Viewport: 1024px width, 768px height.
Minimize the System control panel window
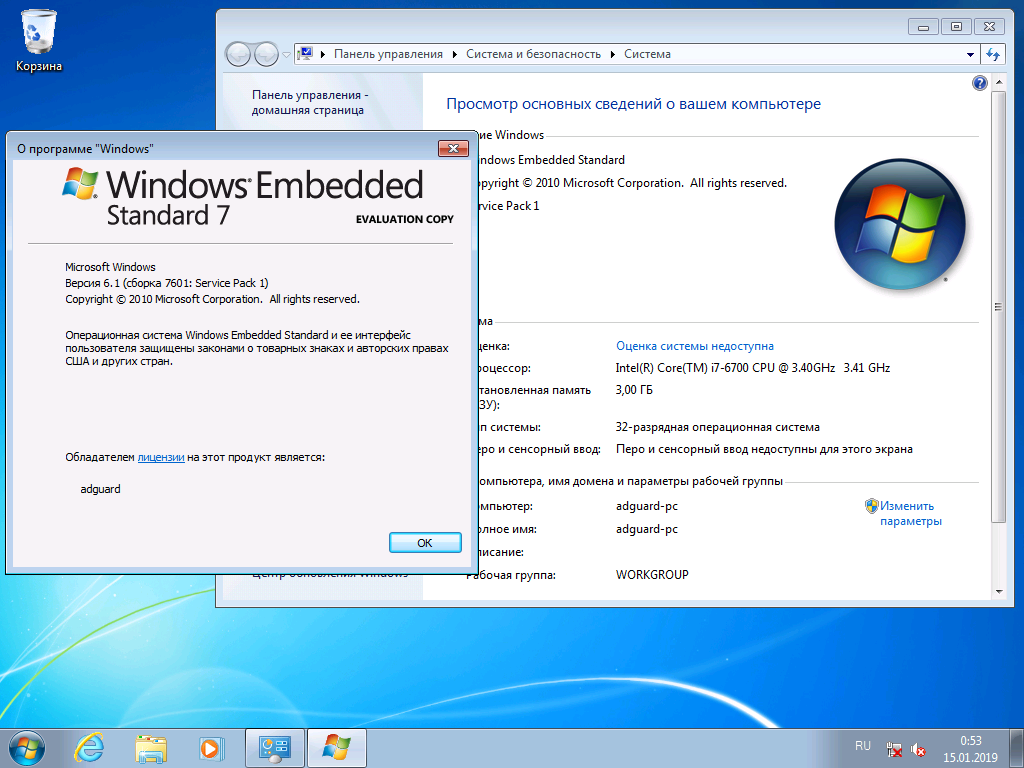[923, 27]
